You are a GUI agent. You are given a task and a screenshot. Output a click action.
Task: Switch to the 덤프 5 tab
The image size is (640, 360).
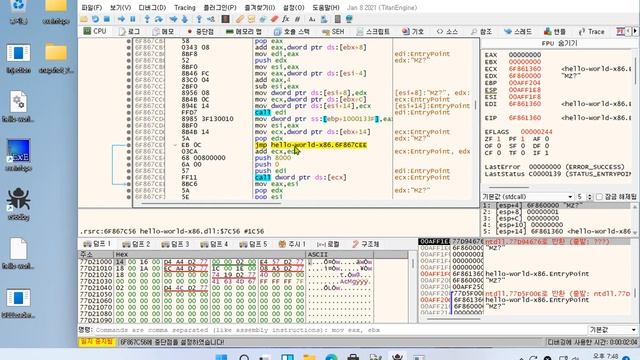tap(253, 244)
